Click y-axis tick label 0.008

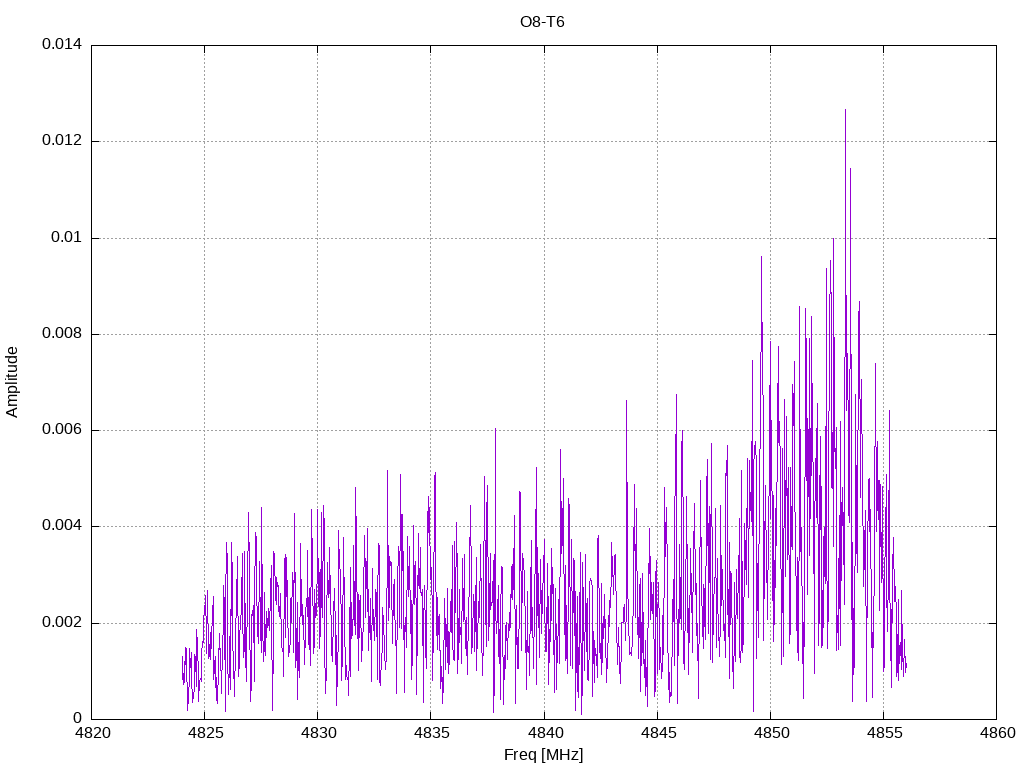(62, 334)
